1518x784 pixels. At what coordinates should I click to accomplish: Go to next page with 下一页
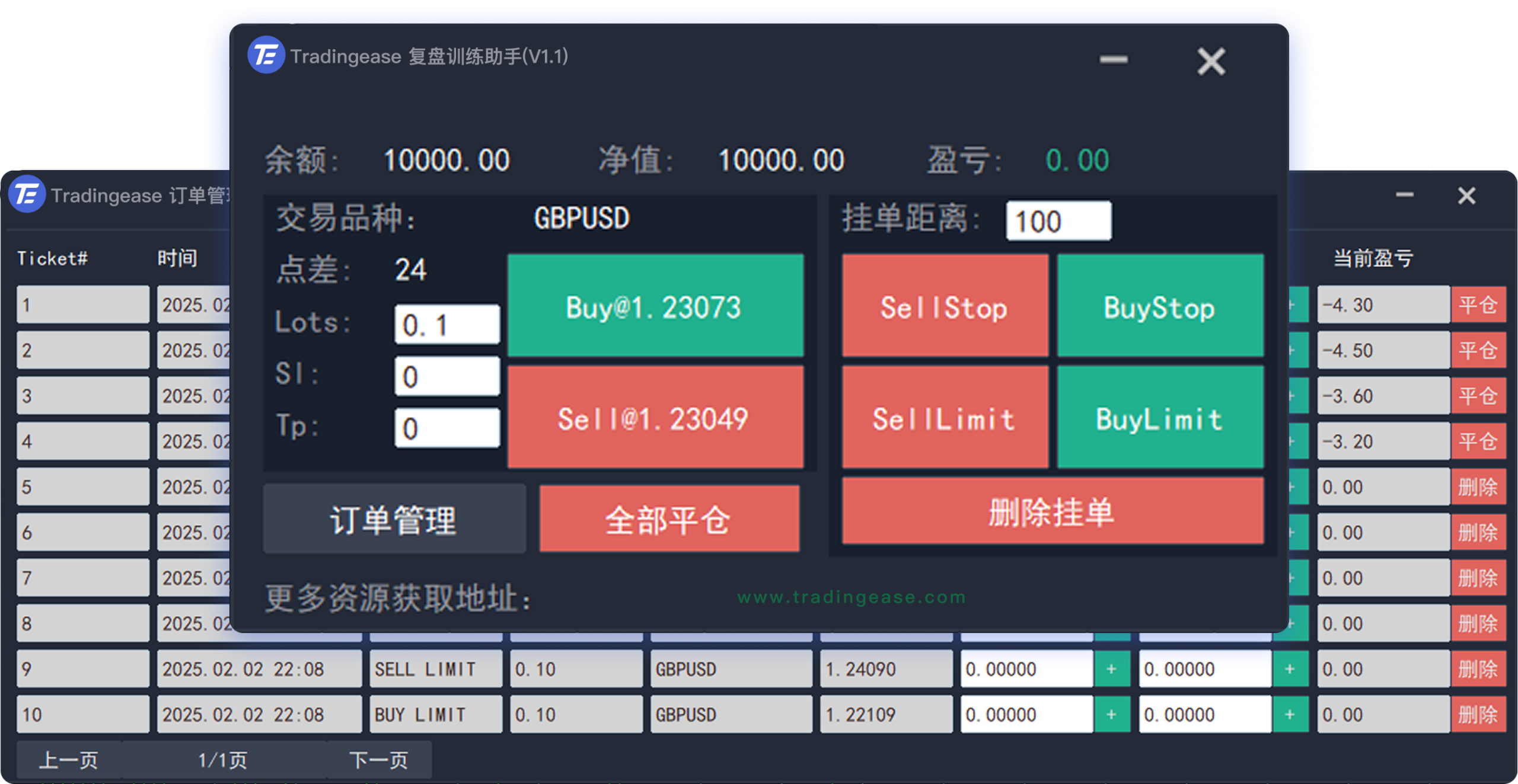(x=378, y=760)
